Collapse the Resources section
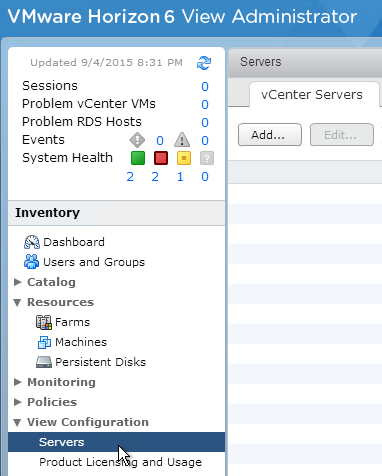This screenshot has width=382, height=476. [x=17, y=302]
